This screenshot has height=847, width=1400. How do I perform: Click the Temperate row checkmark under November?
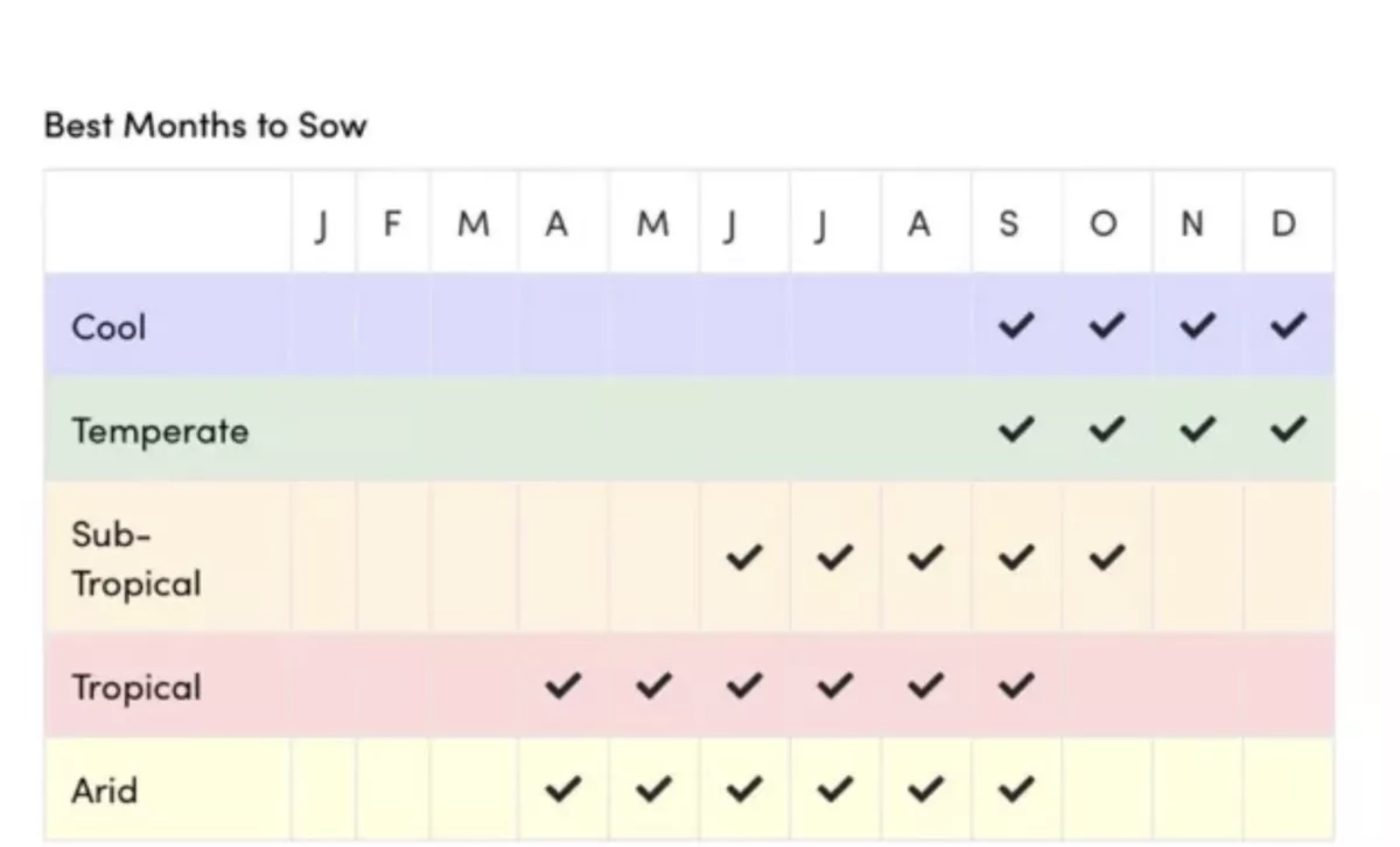[x=1197, y=429]
